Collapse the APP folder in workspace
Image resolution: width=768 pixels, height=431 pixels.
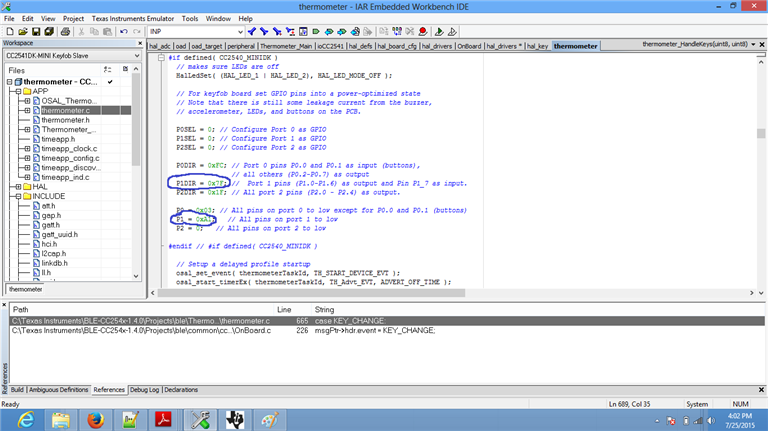pos(18,92)
